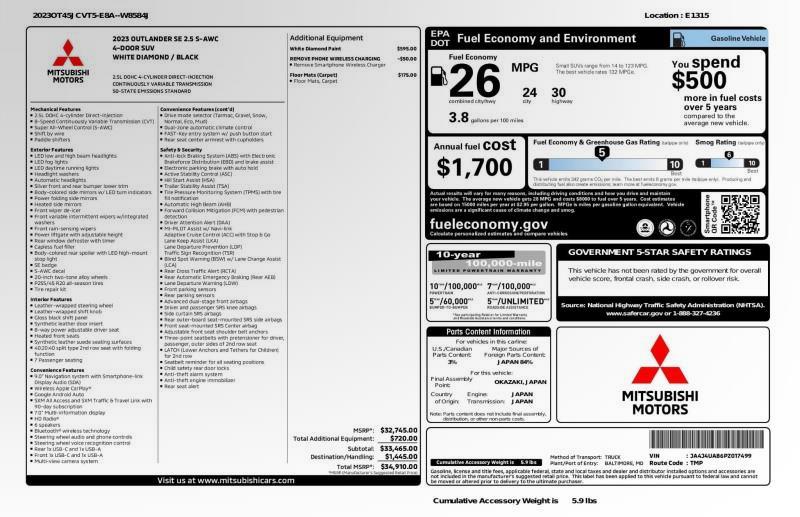This screenshot has height=517, width=800.
Task: Click the '5yr/UNLIMITED' roadside assistance warranty
Action: pos(517,302)
